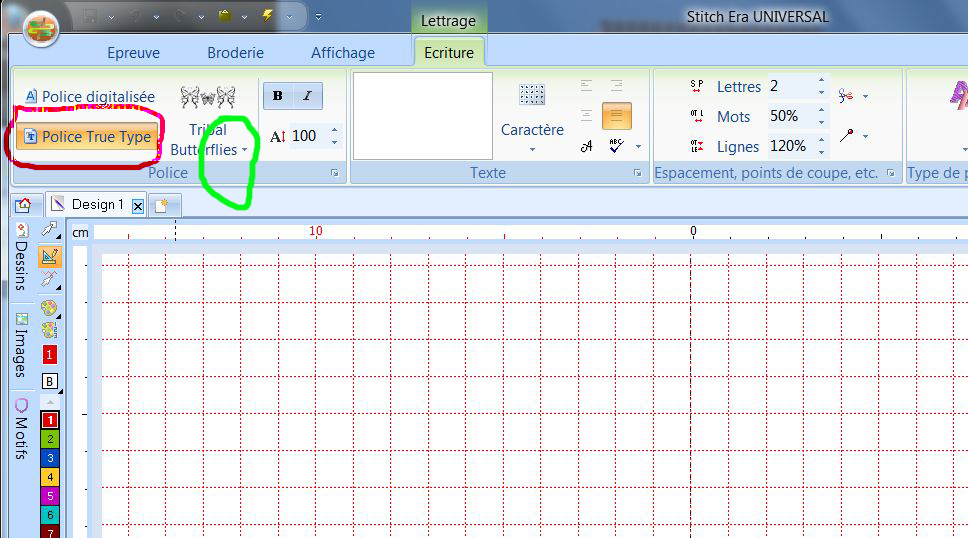
Task: Create a new design tab
Action: pyautogui.click(x=164, y=206)
